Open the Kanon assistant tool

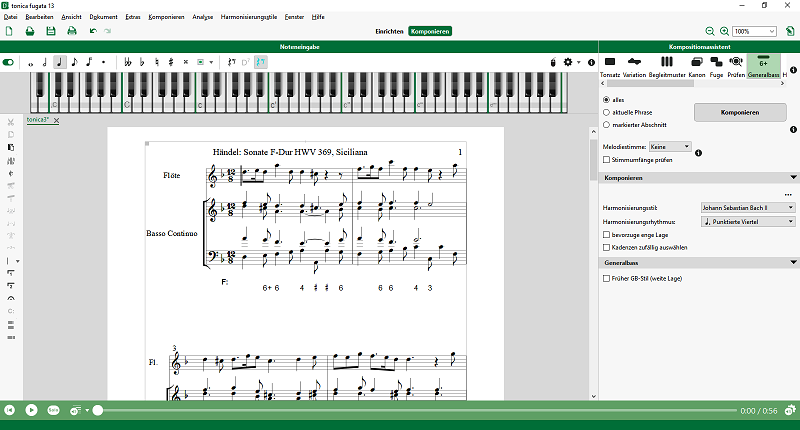[696, 67]
